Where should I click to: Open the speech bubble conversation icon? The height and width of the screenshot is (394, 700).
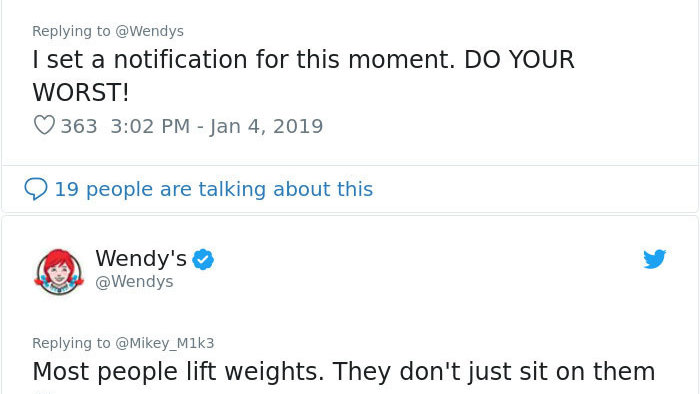[36, 189]
